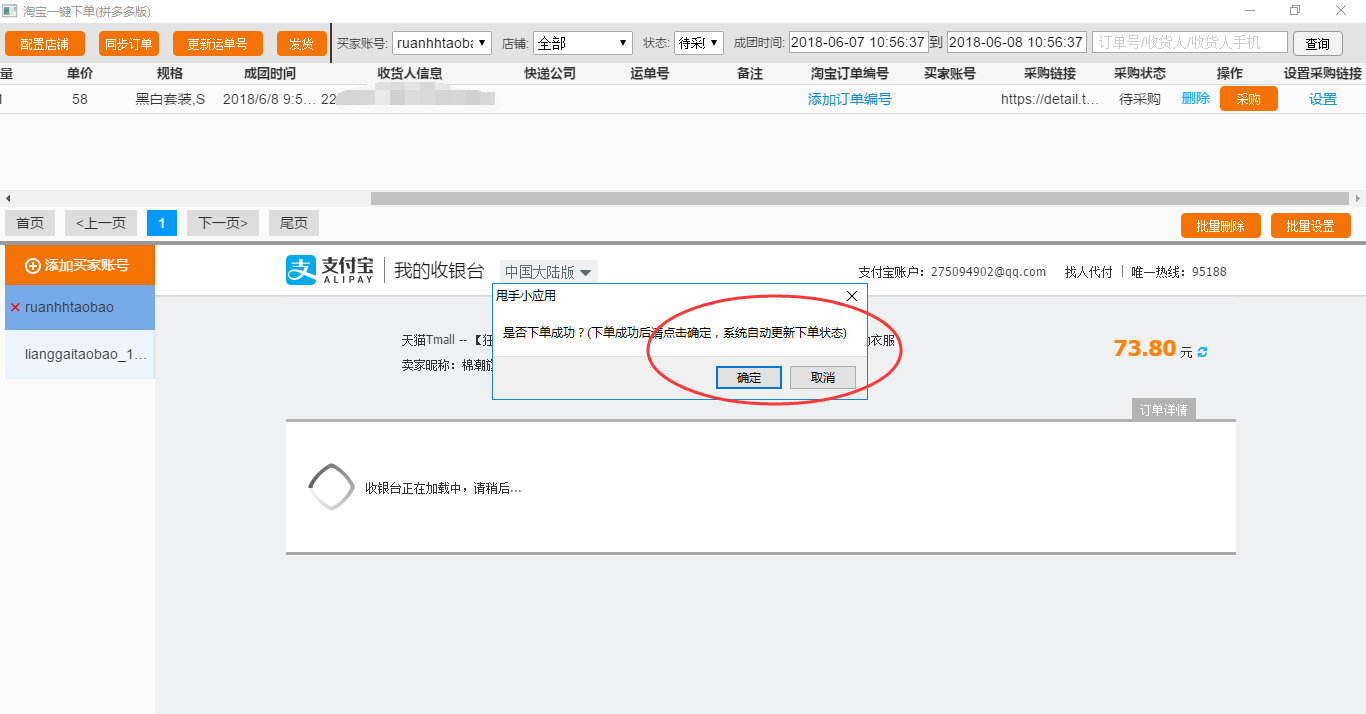The width and height of the screenshot is (1366, 714).
Task: Click the 淘宝订单编号 column header
Action: point(850,74)
